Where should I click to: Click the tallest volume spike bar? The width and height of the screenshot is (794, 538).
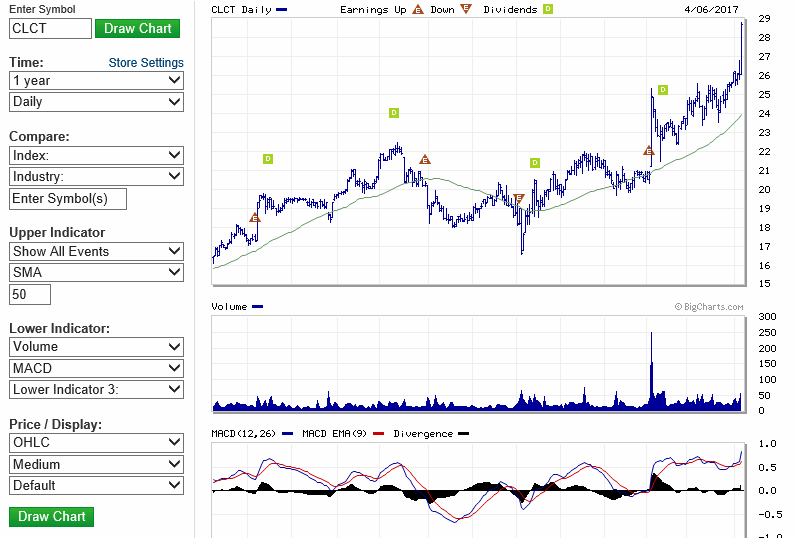651,371
